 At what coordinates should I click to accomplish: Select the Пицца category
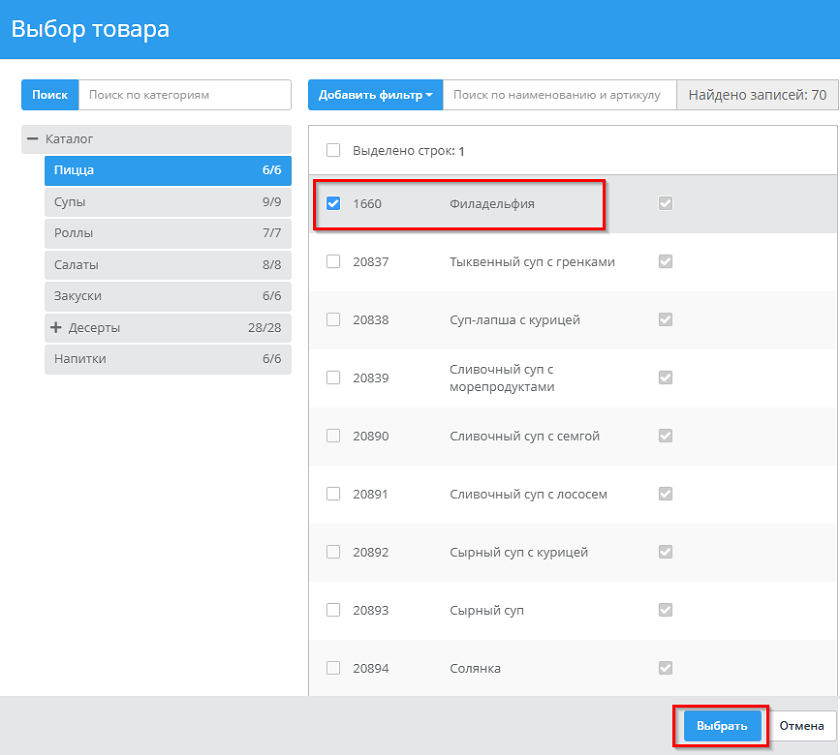(167, 170)
